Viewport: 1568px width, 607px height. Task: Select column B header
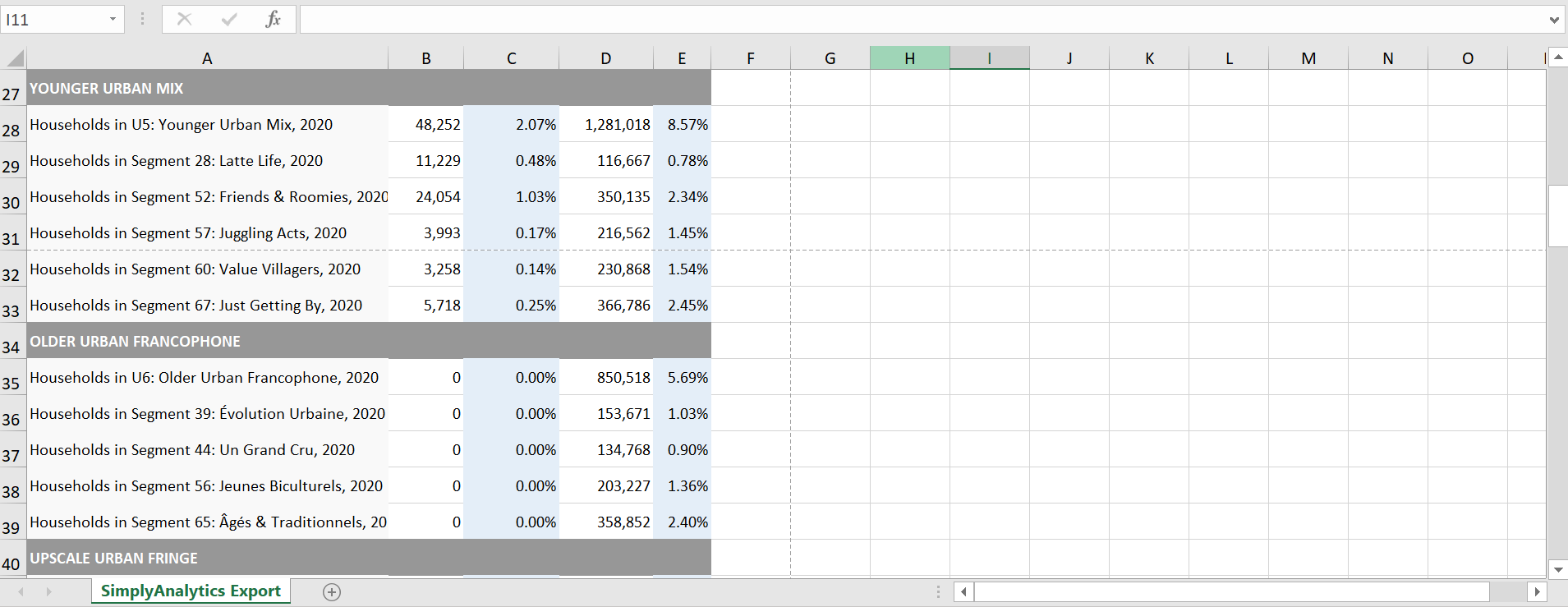[x=426, y=58]
